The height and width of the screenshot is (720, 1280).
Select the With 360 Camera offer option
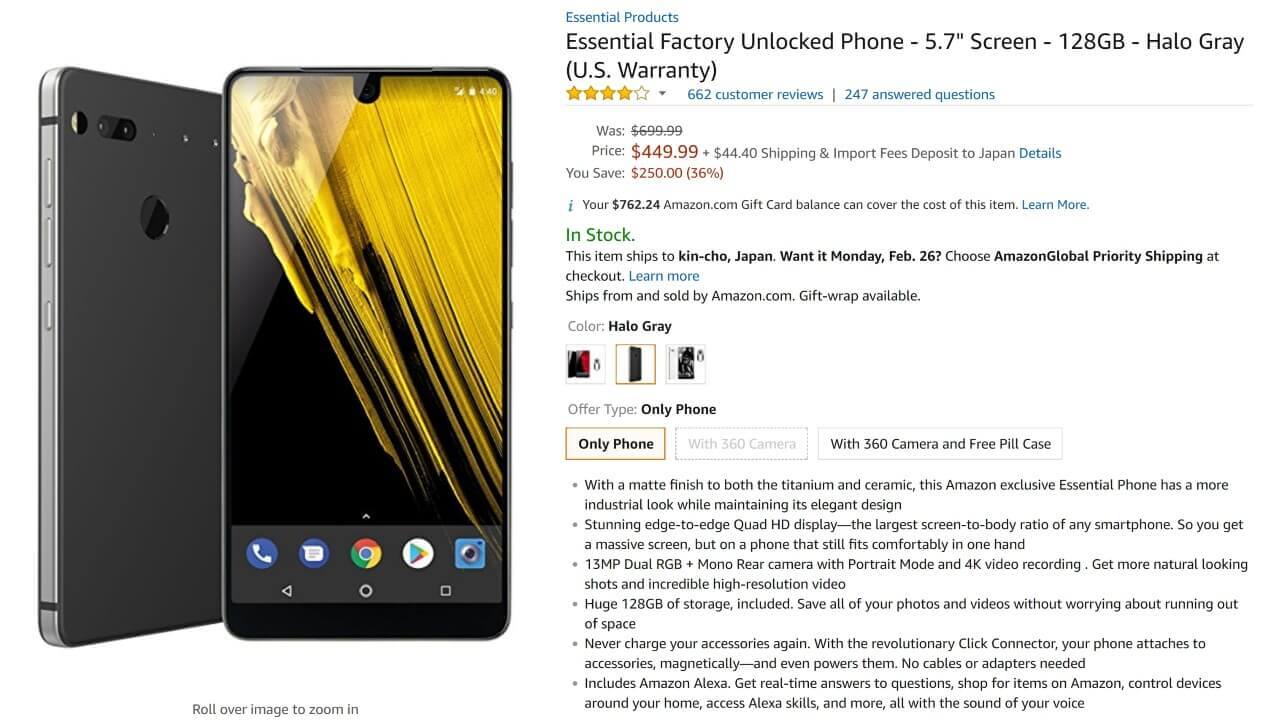tap(742, 444)
